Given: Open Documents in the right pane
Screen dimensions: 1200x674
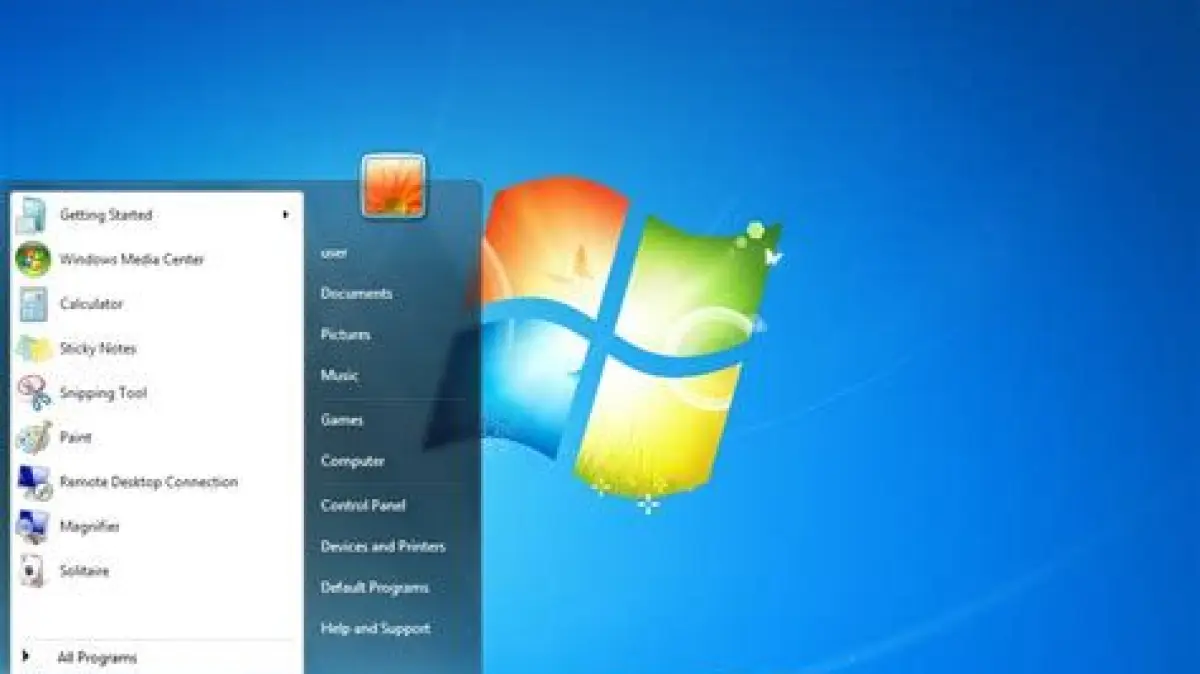Looking at the screenshot, I should 356,294.
